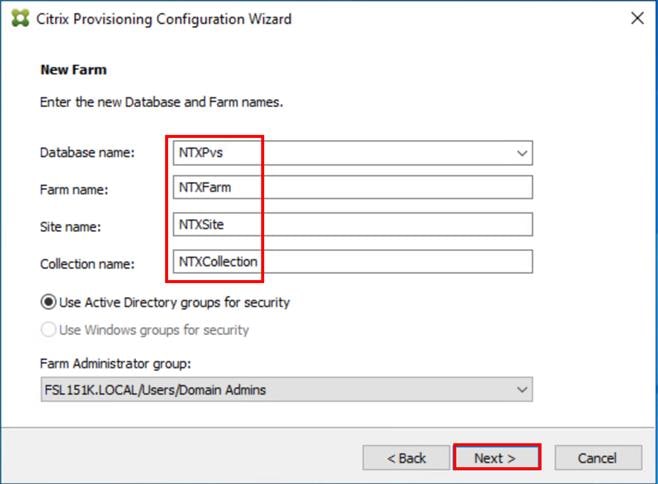This screenshot has width=658, height=484.
Task: Click into the Collection name field
Action: [x=353, y=262]
